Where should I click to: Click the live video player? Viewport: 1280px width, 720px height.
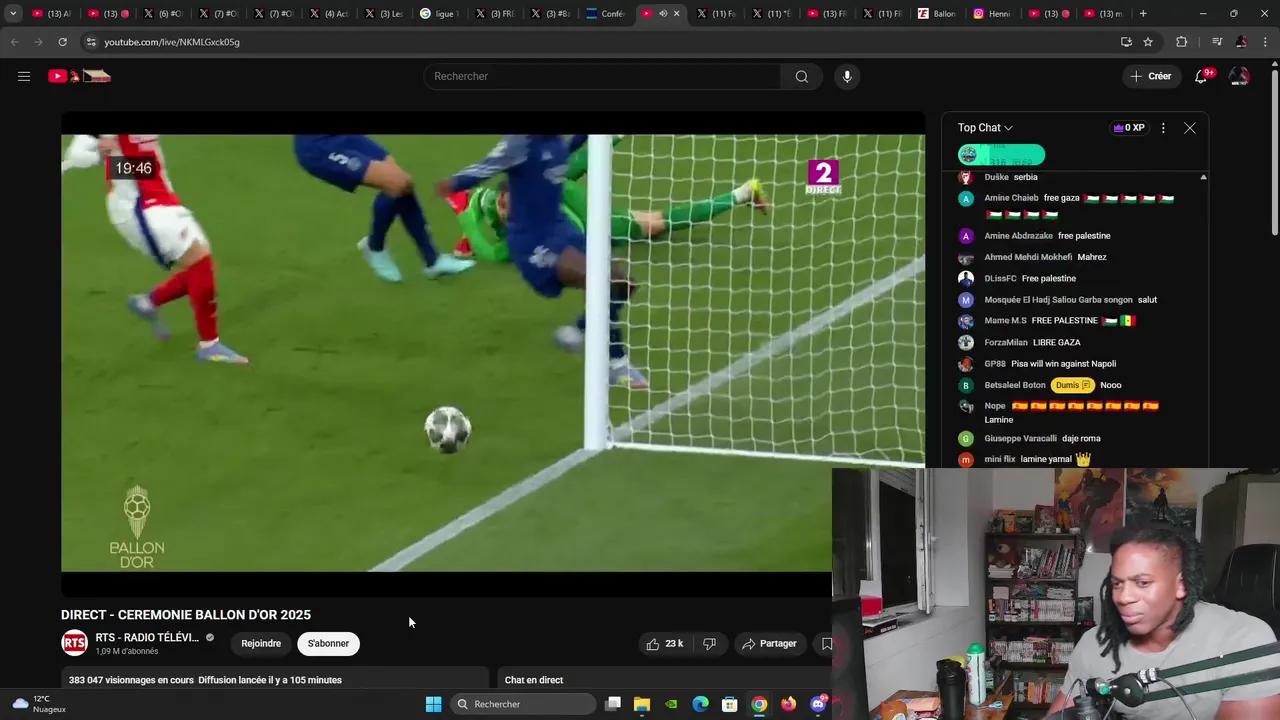click(x=493, y=353)
